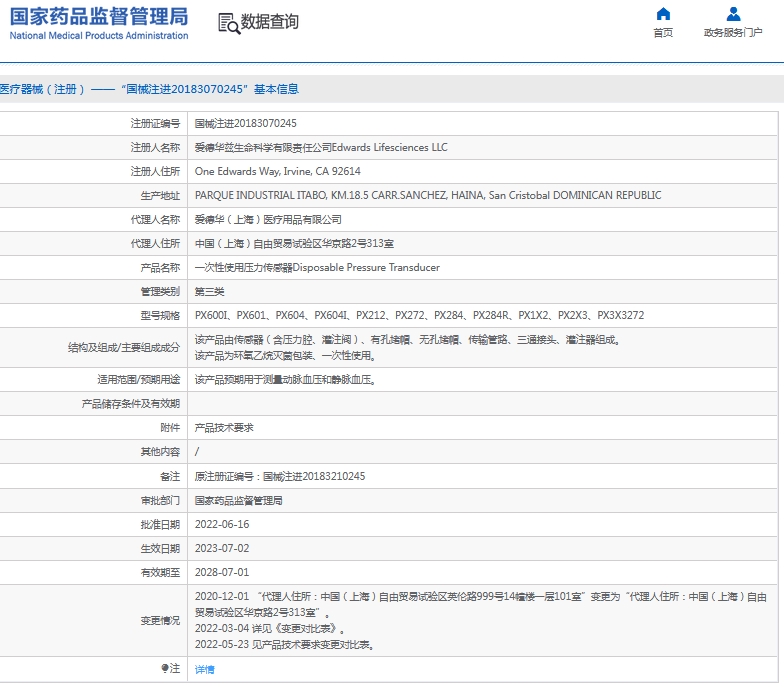Click the 首页 label
The image size is (784, 687).
[x=663, y=32]
